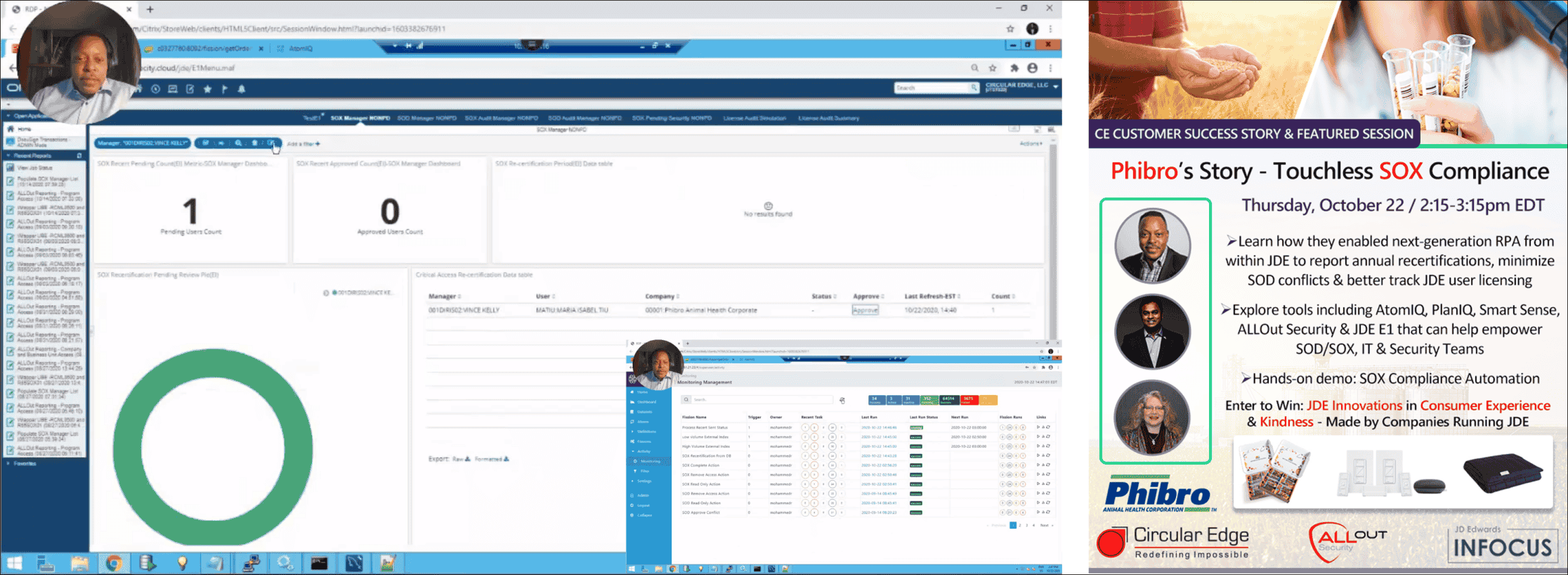This screenshot has width=1568, height=575.
Task: Click the favorites star icon in JDE toolbar
Action: coord(207,89)
